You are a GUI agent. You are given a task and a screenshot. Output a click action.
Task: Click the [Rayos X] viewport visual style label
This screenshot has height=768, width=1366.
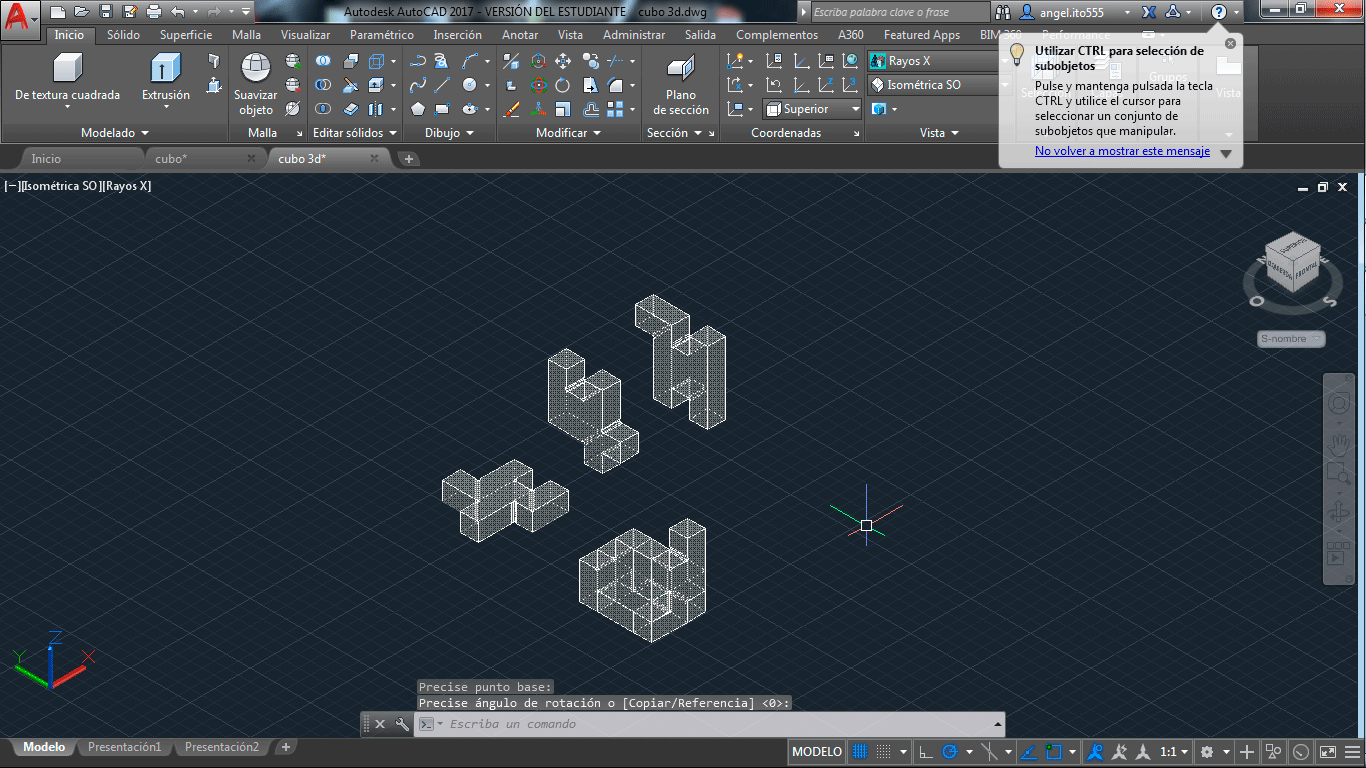pos(126,186)
